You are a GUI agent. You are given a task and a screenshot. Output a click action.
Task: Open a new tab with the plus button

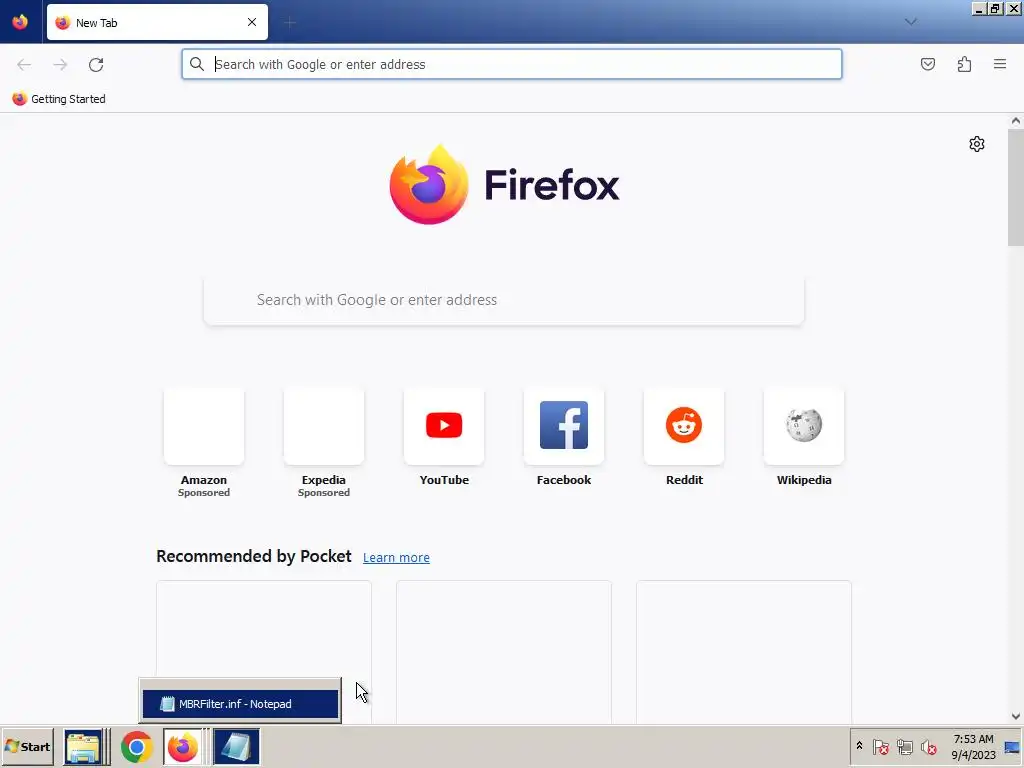coord(289,23)
